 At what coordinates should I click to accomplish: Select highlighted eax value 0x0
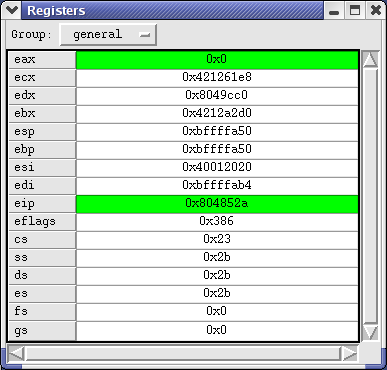tap(217, 60)
